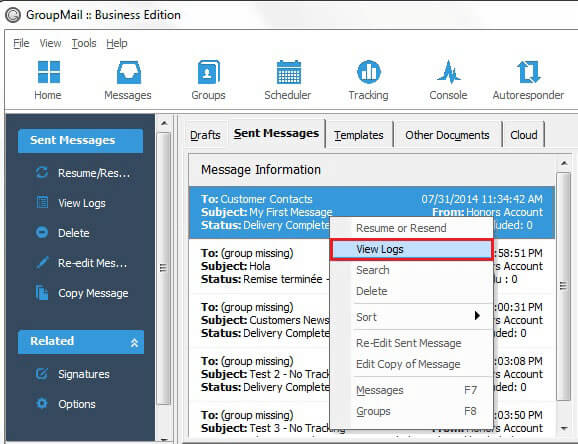Click the message list scroll-down arrow
The height and width of the screenshot is (444, 578).
click(563, 428)
